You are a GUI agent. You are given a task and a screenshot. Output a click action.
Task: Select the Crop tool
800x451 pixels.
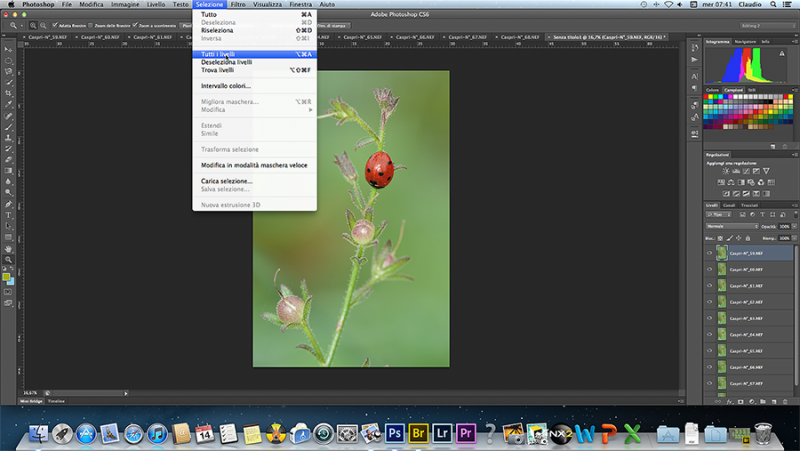tap(8, 93)
